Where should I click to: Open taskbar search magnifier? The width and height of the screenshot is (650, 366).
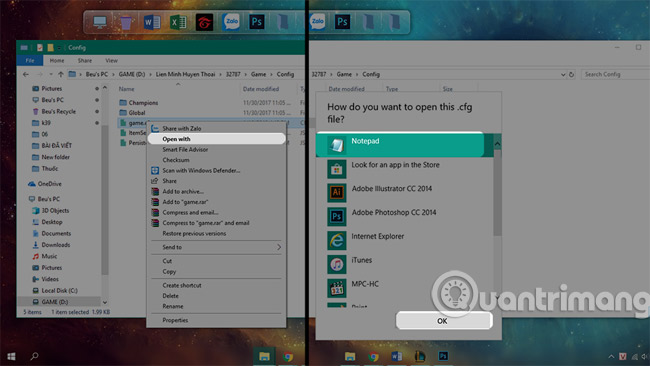(x=34, y=356)
